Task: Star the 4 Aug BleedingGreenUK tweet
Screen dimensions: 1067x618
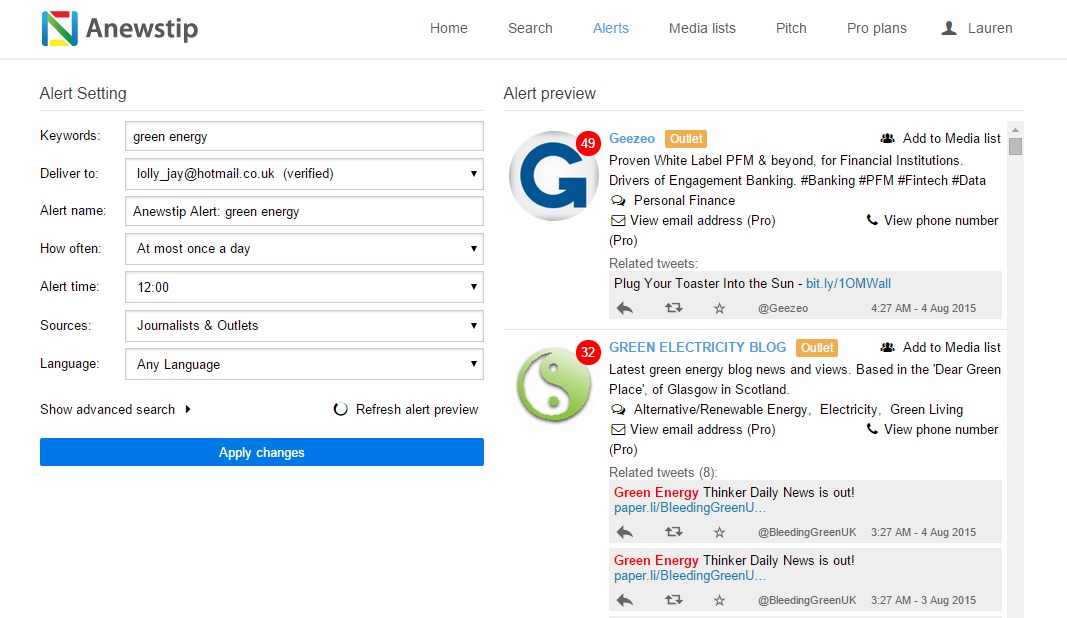Action: pos(719,532)
